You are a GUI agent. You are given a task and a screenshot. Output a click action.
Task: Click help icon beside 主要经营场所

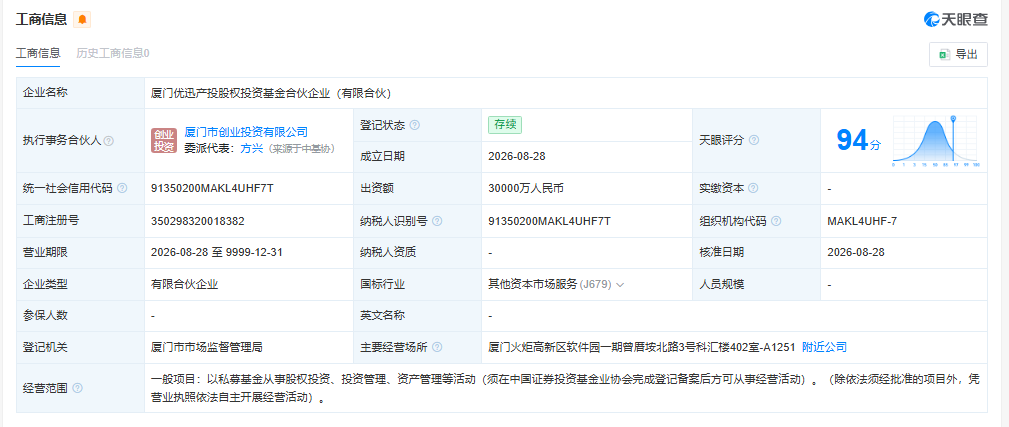point(438,347)
